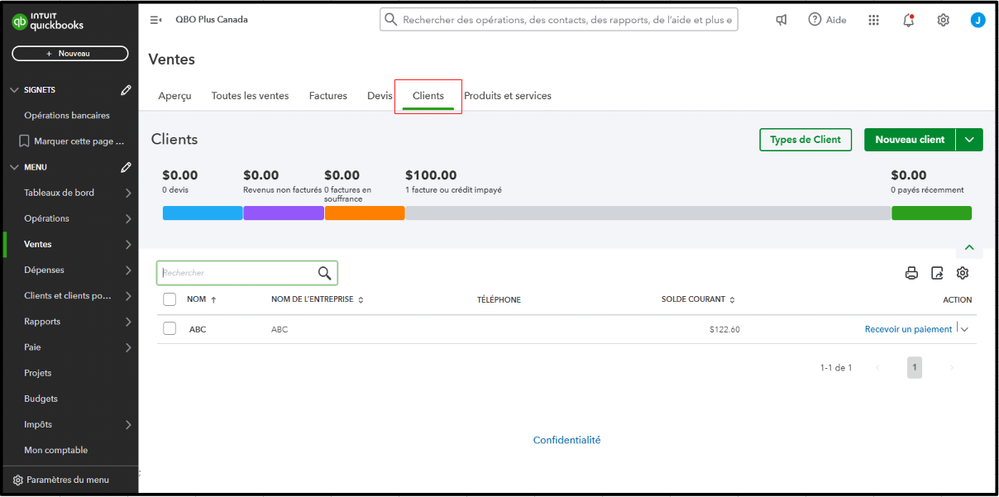Select all clients checkbox in header
Image resolution: width=999 pixels, height=497 pixels.
169,299
